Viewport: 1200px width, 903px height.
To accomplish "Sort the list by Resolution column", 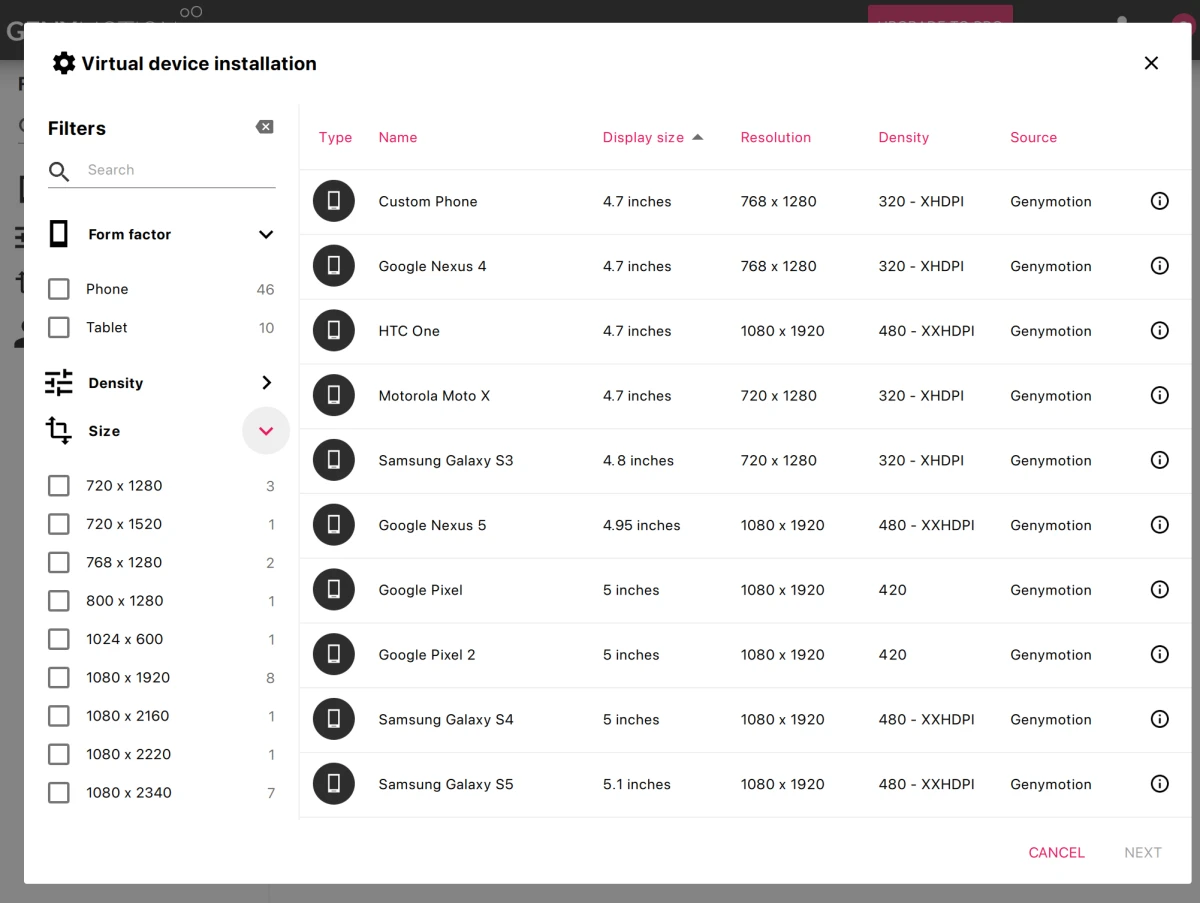I will 775,138.
